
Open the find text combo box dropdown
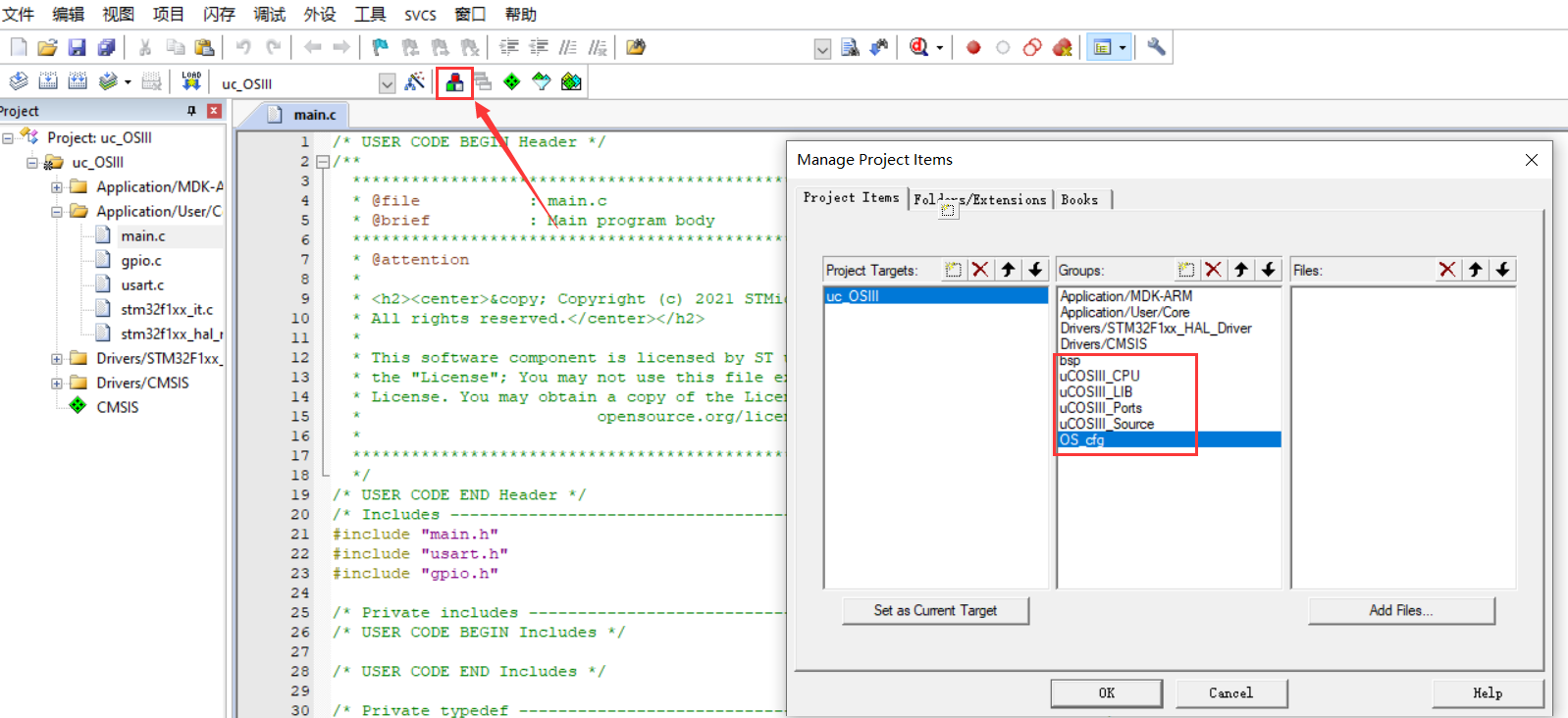tap(822, 49)
